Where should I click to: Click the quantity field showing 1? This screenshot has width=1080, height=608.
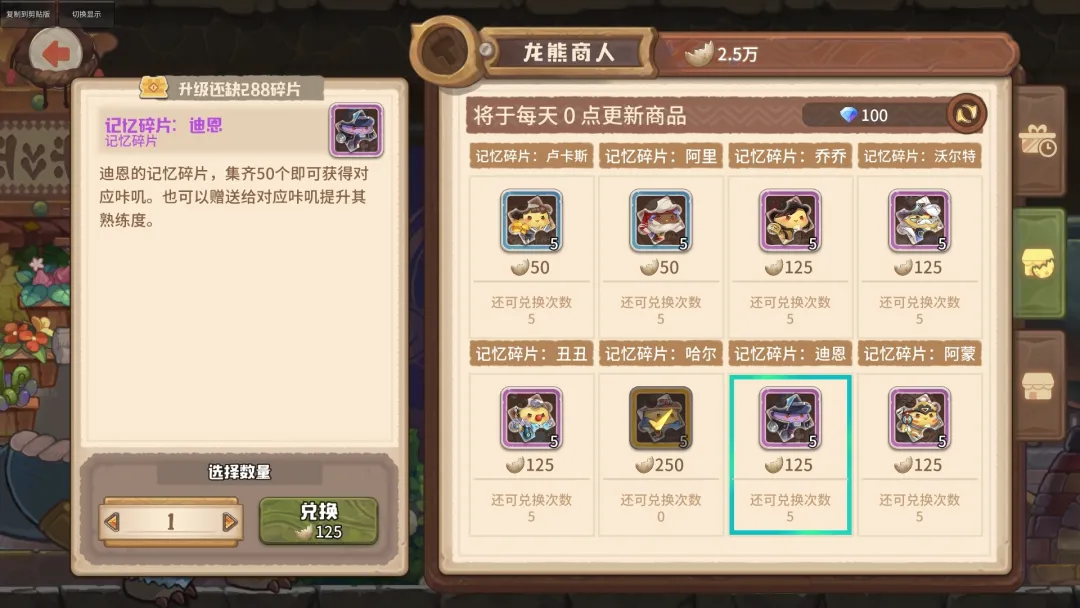tap(171, 522)
